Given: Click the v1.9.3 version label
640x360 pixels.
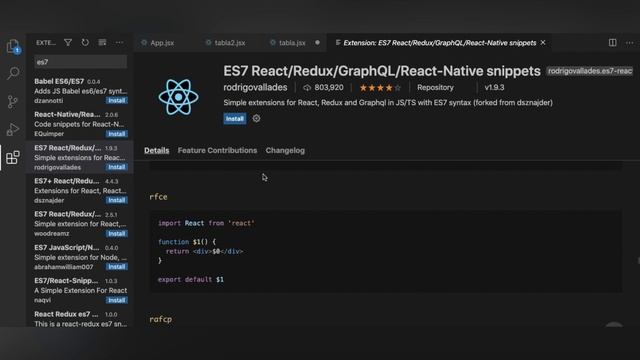Looking at the screenshot, I should [x=494, y=87].
